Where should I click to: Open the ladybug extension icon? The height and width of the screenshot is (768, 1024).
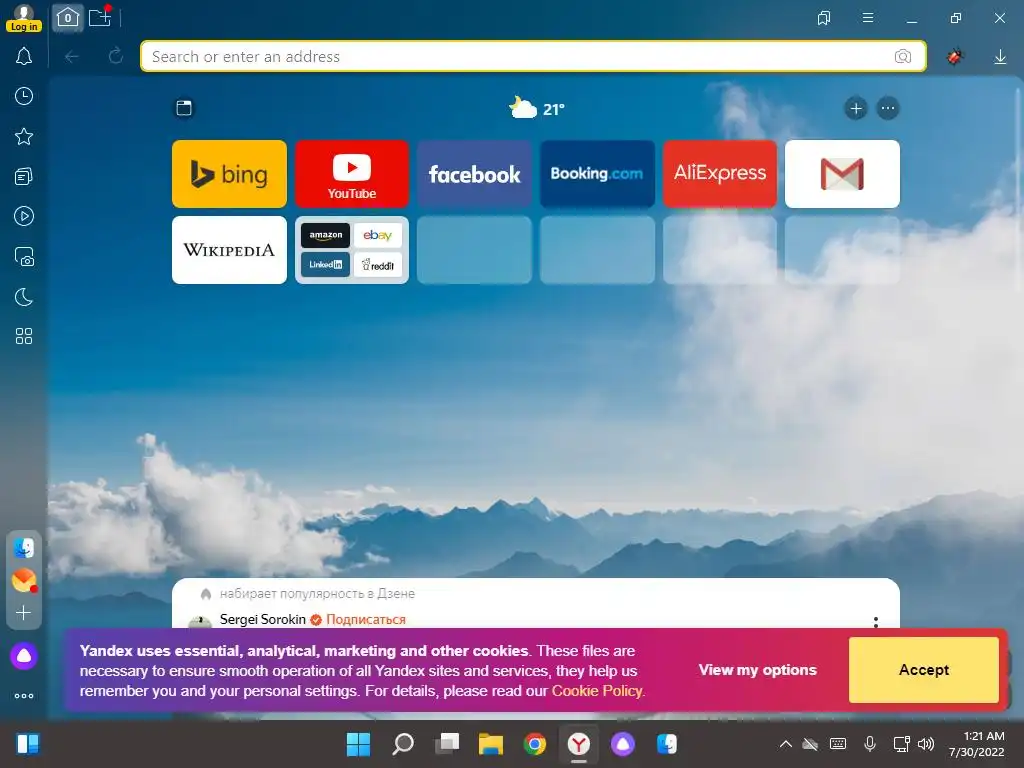(x=955, y=57)
